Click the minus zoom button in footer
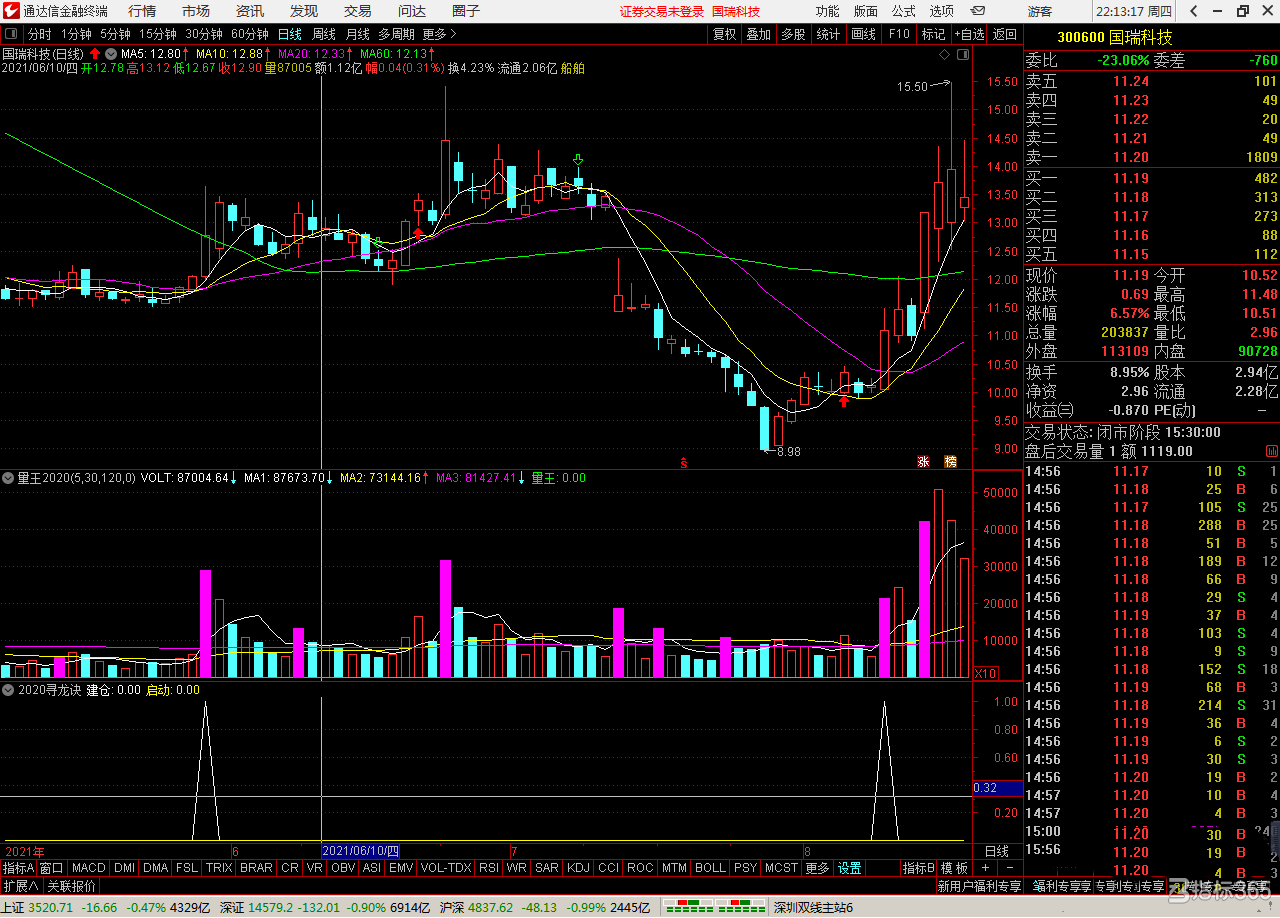 pyautogui.click(x=1009, y=867)
